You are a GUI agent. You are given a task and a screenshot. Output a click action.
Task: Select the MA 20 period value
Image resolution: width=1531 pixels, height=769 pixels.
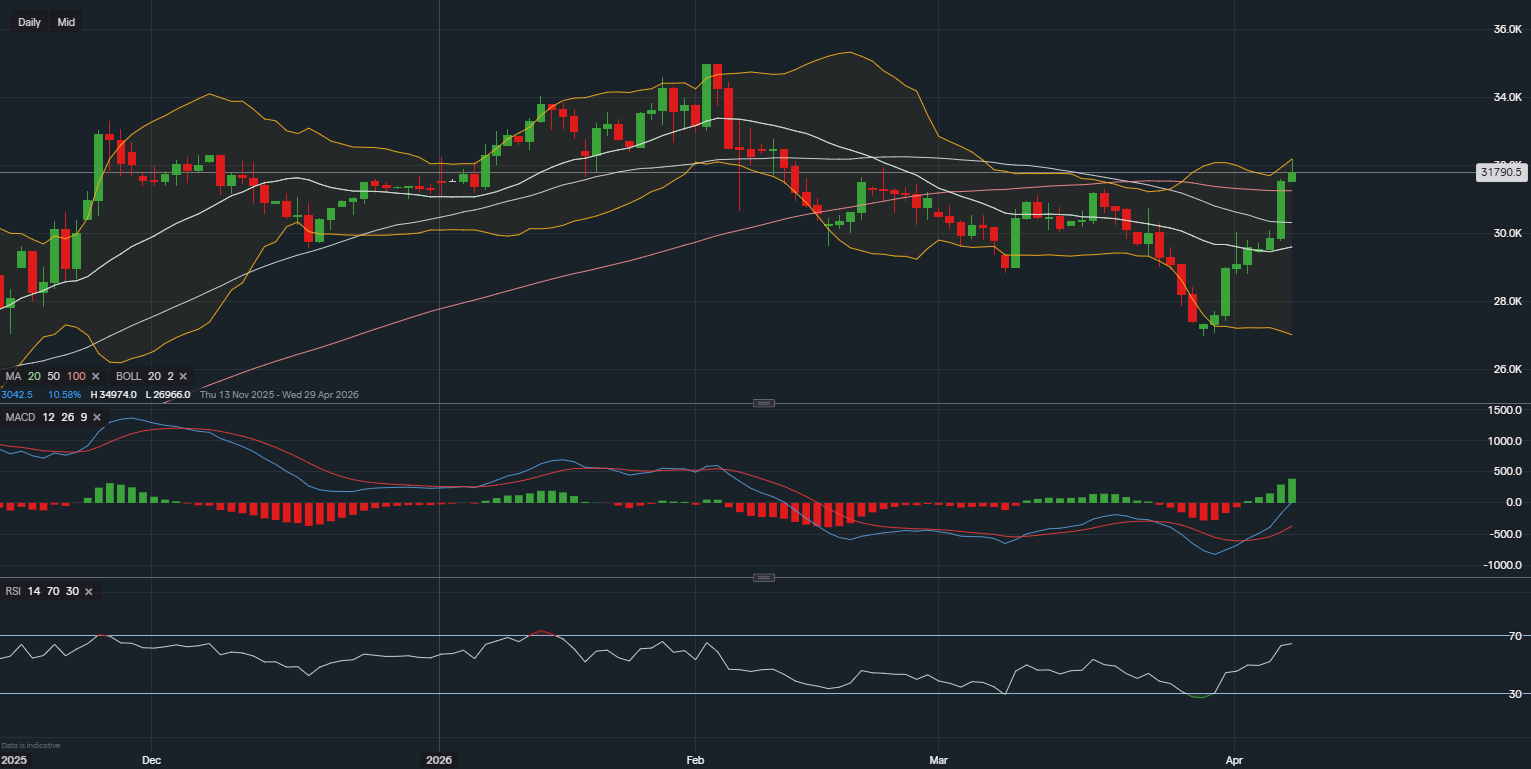36,376
